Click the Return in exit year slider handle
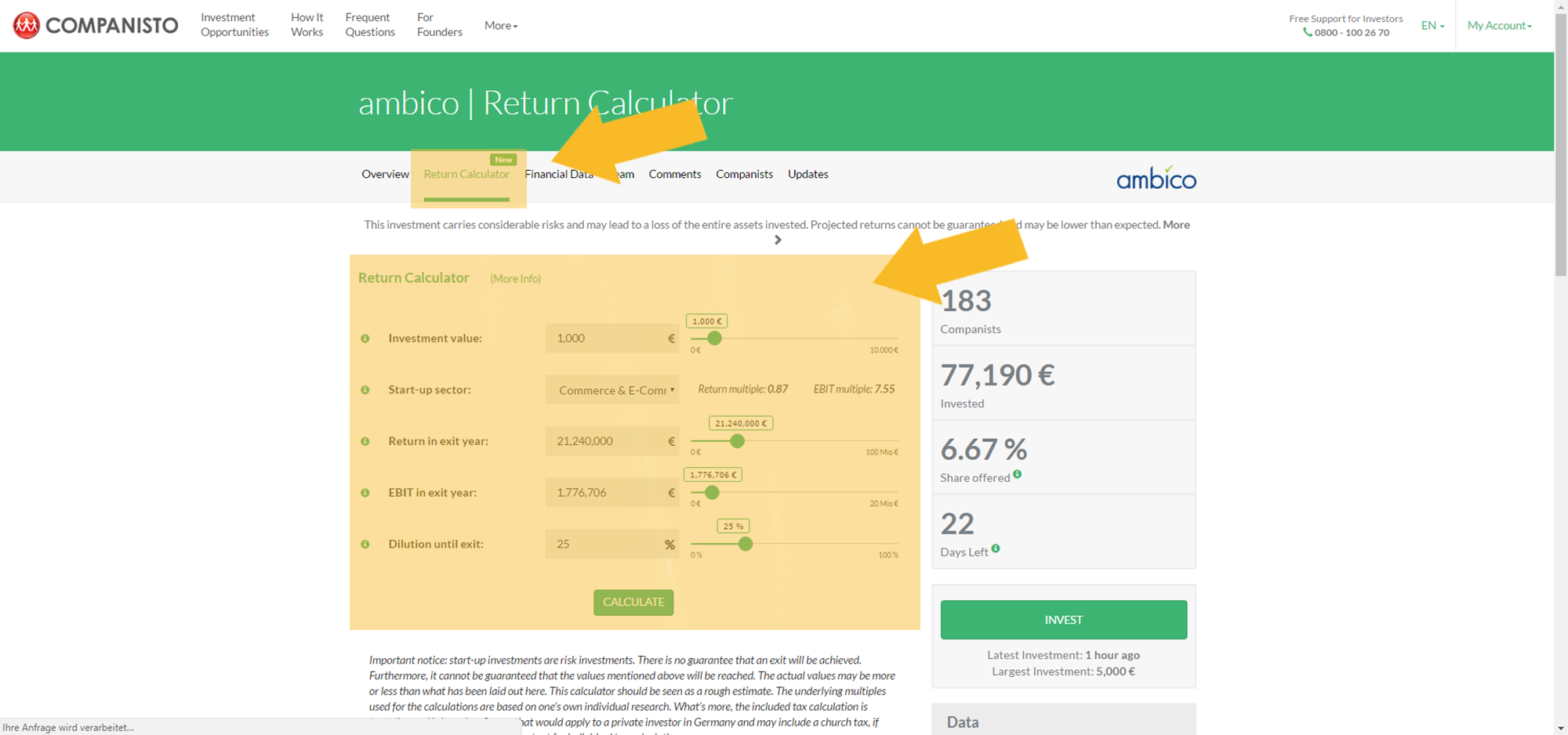Viewport: 1568px width, 735px height. tap(737, 441)
